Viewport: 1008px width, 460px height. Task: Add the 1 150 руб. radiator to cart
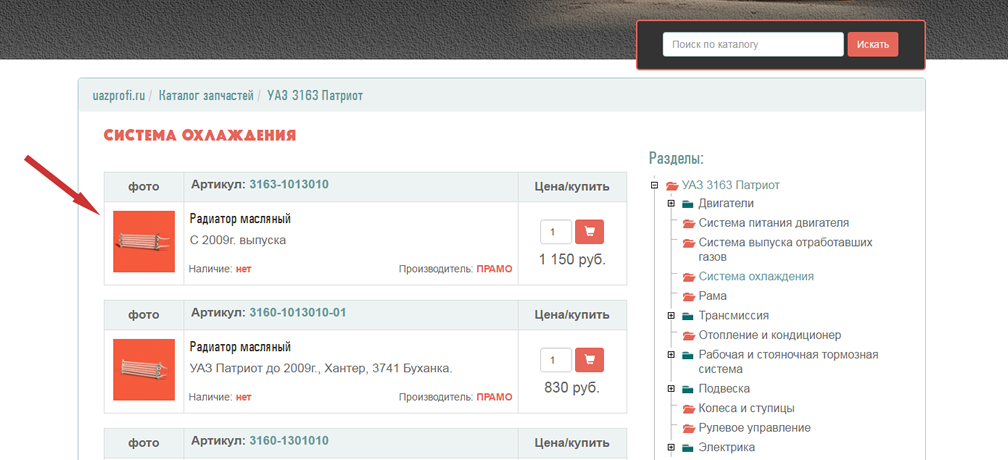click(x=590, y=232)
